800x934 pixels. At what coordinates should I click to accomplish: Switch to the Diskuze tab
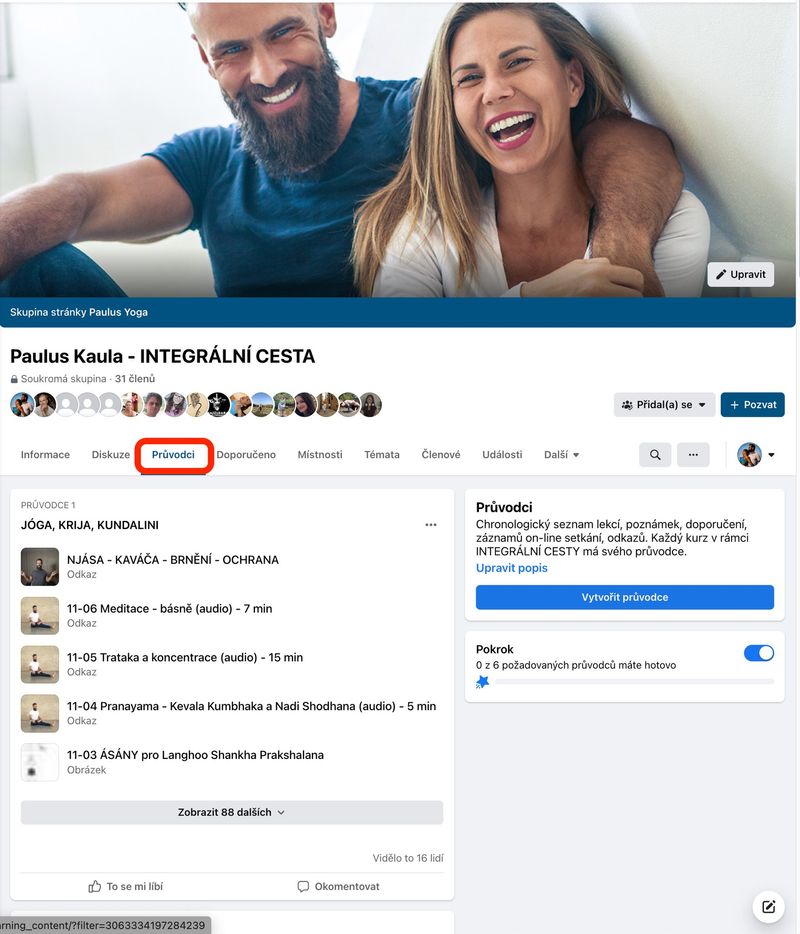tap(110, 454)
